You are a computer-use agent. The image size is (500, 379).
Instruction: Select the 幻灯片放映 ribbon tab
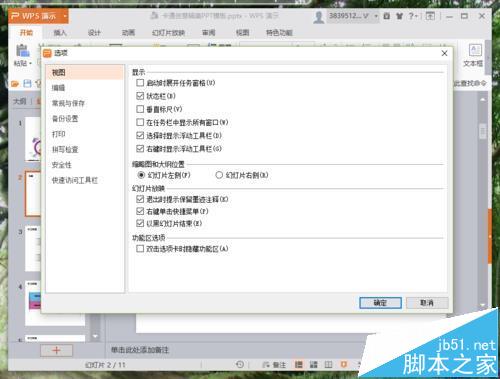coord(168,33)
